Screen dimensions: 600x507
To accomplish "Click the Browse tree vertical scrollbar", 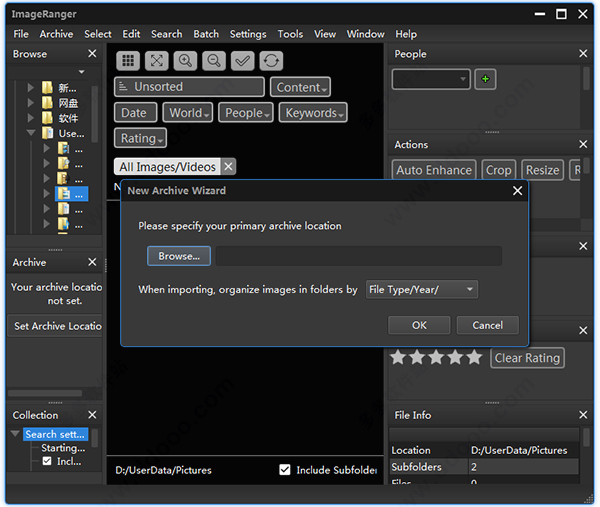I will tap(95, 114).
